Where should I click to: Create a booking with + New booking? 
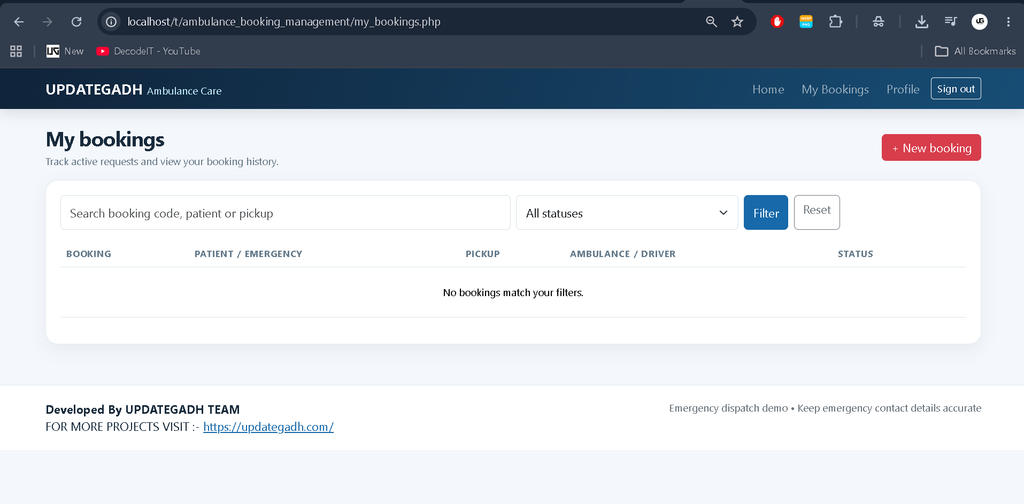click(931, 148)
